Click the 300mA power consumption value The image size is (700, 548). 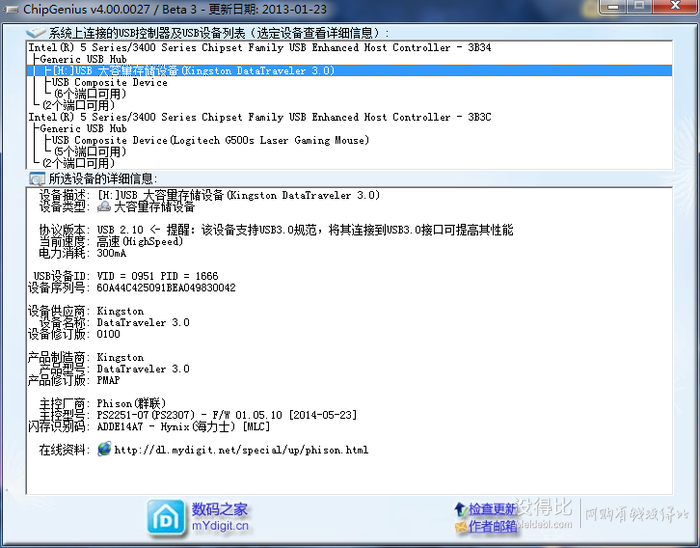[x=112, y=253]
